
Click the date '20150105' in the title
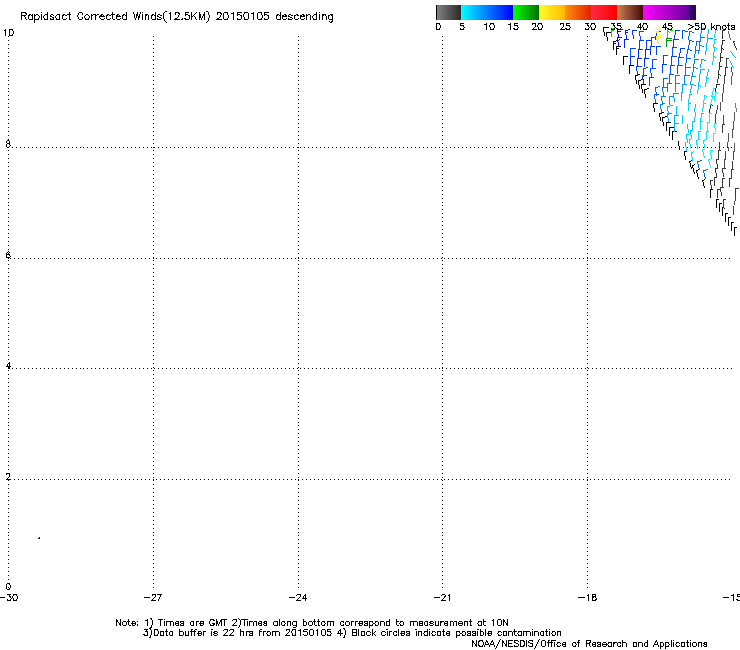pos(243,17)
